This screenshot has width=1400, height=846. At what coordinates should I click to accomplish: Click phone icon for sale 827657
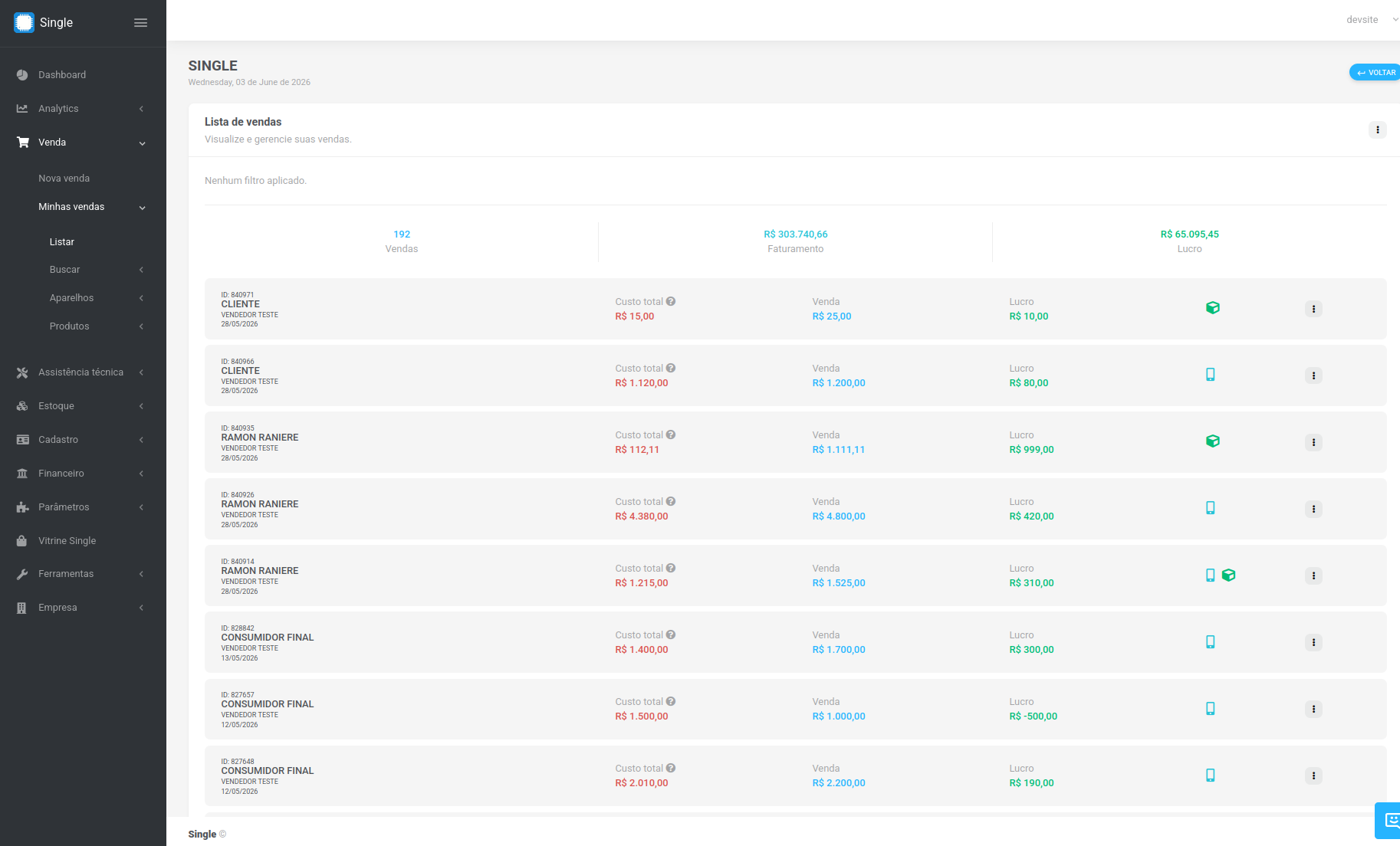pyautogui.click(x=1211, y=709)
